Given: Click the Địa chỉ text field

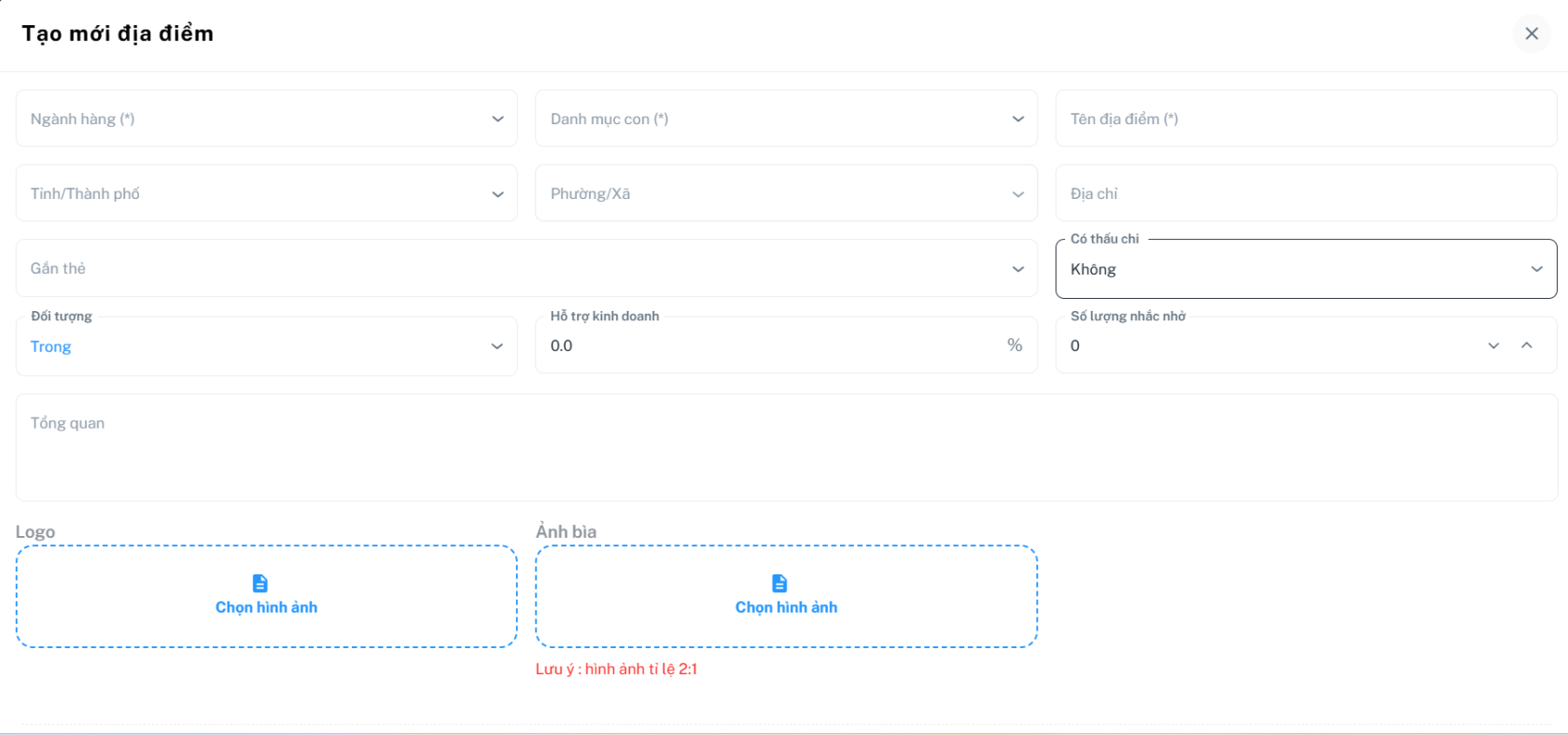Looking at the screenshot, I should (1305, 193).
